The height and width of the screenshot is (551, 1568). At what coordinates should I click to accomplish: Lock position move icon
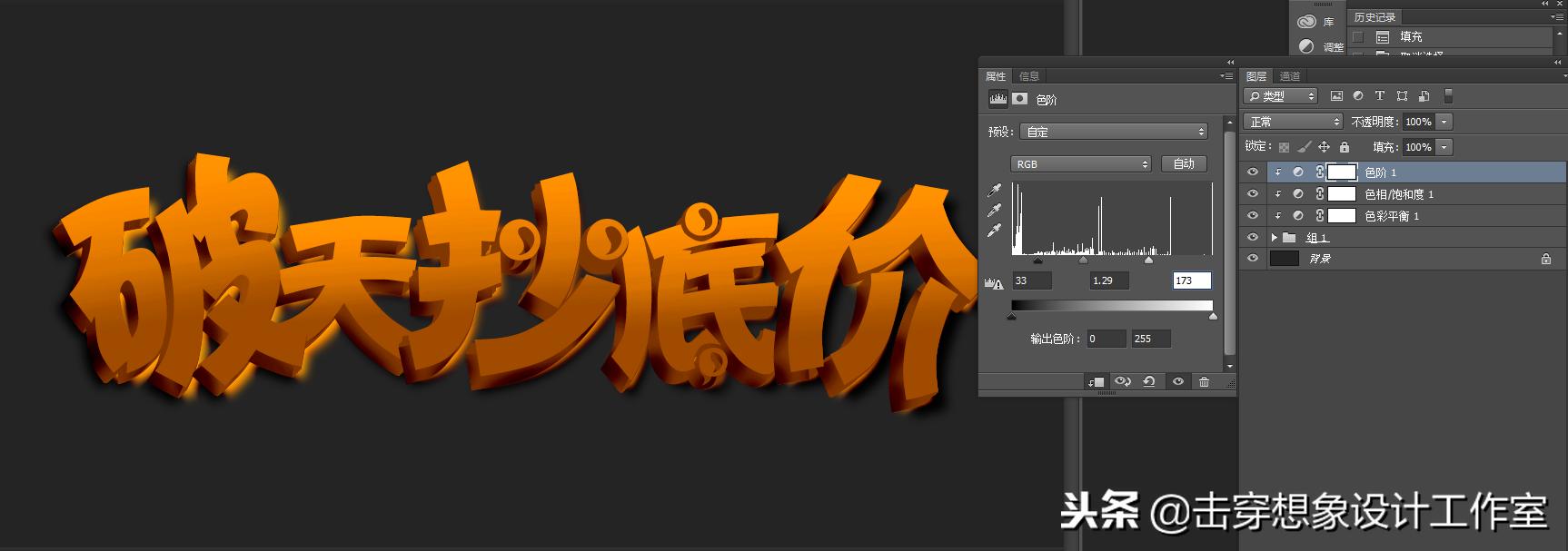(x=1324, y=147)
